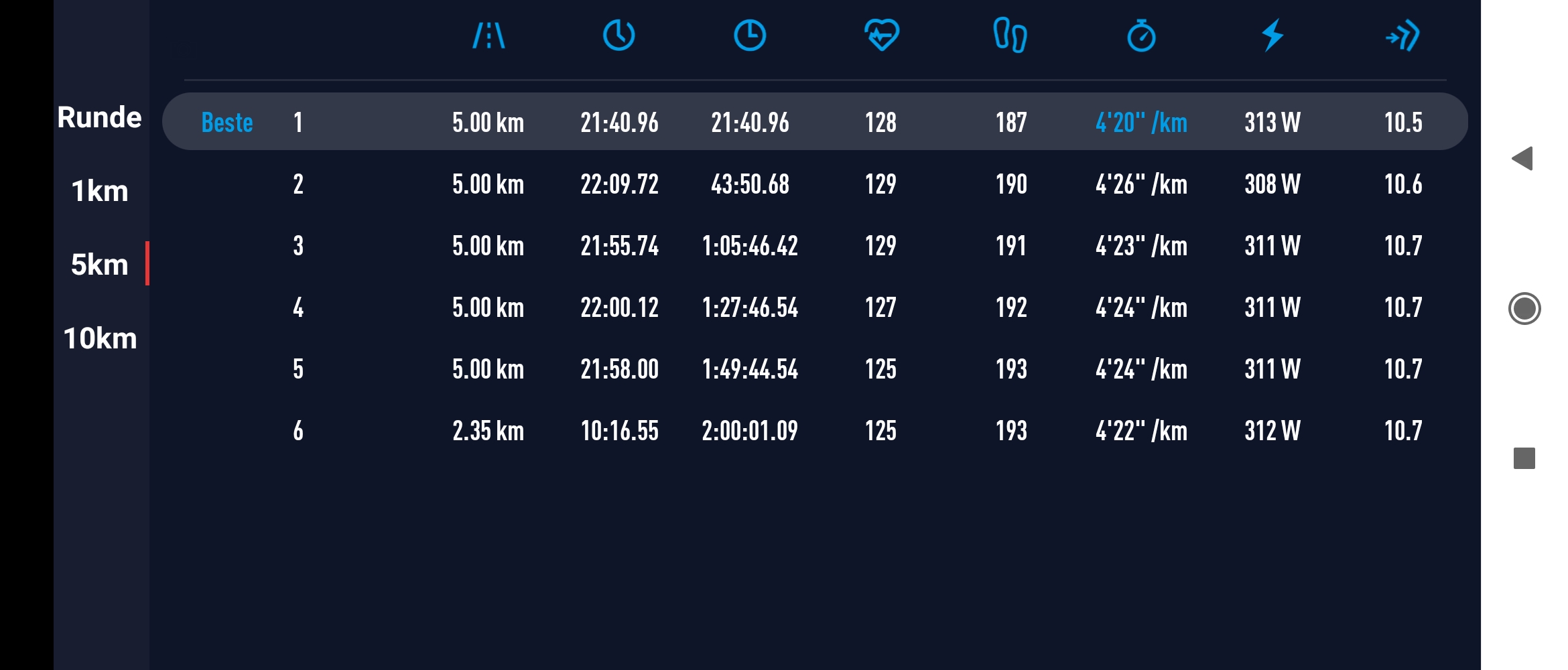The width and height of the screenshot is (1568, 670).
Task: Click the heart rate icon
Action: pos(881,36)
